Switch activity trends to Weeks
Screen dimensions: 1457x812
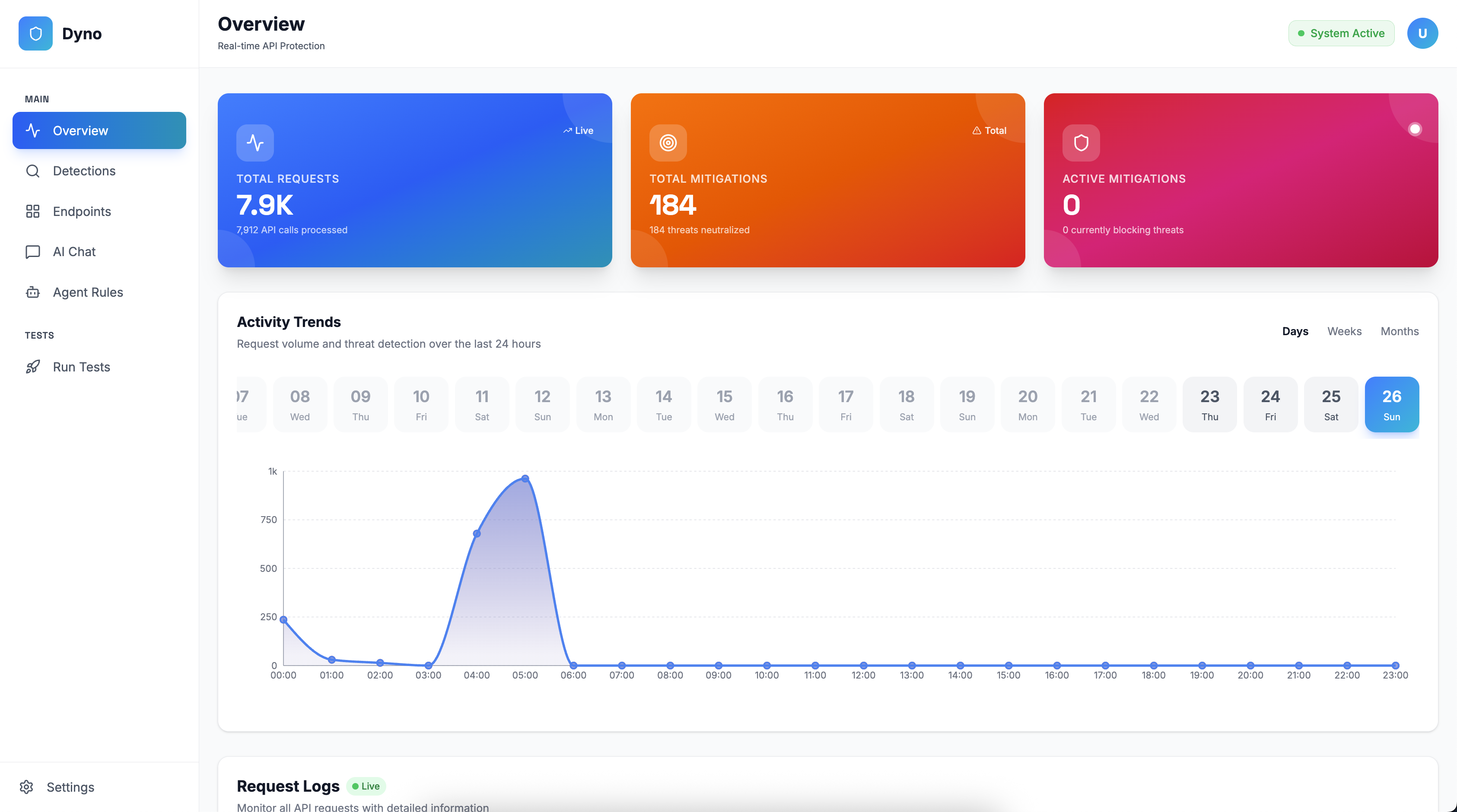pyautogui.click(x=1344, y=331)
